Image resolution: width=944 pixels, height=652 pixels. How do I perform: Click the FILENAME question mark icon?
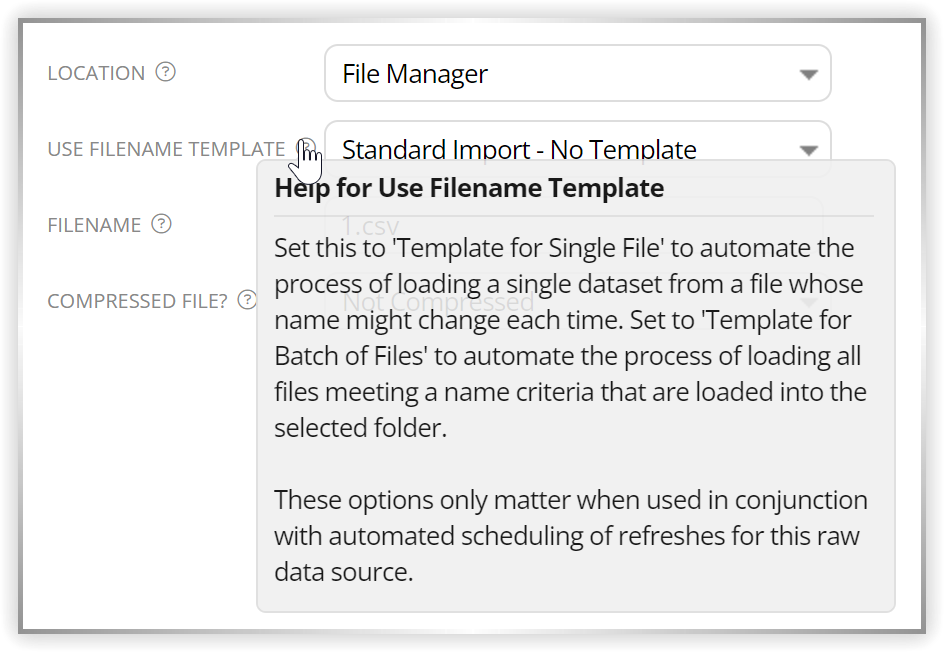[x=161, y=224]
